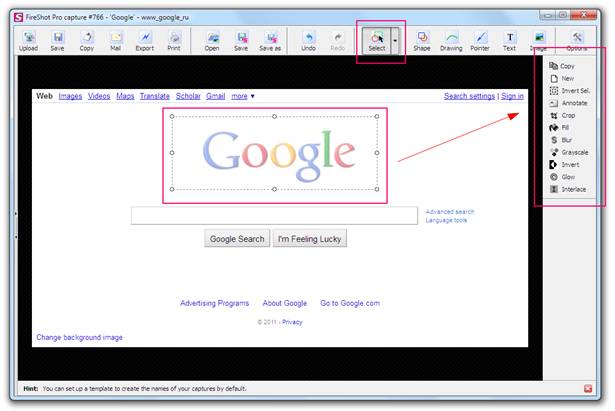Choose Crop in the selection side menu
This screenshot has height=411, width=615.
pos(567,115)
